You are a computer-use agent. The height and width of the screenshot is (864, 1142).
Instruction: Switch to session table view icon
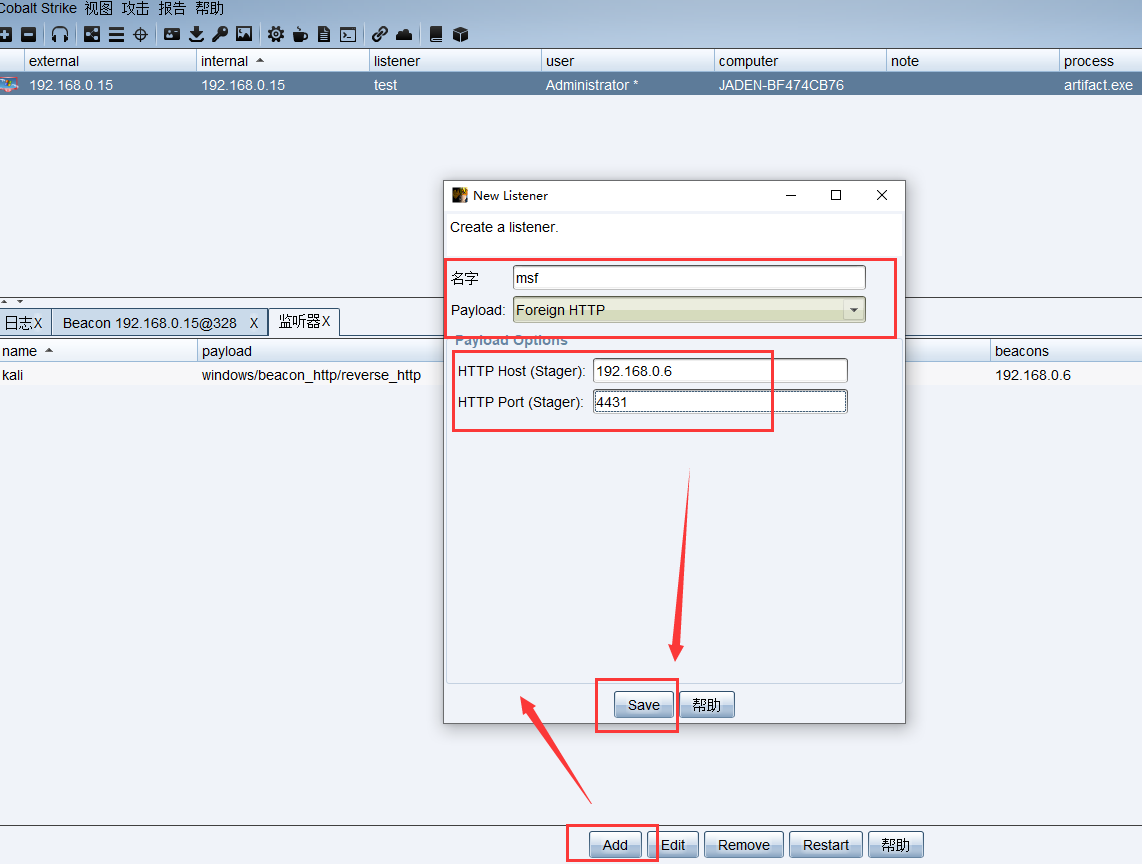[x=116, y=34]
